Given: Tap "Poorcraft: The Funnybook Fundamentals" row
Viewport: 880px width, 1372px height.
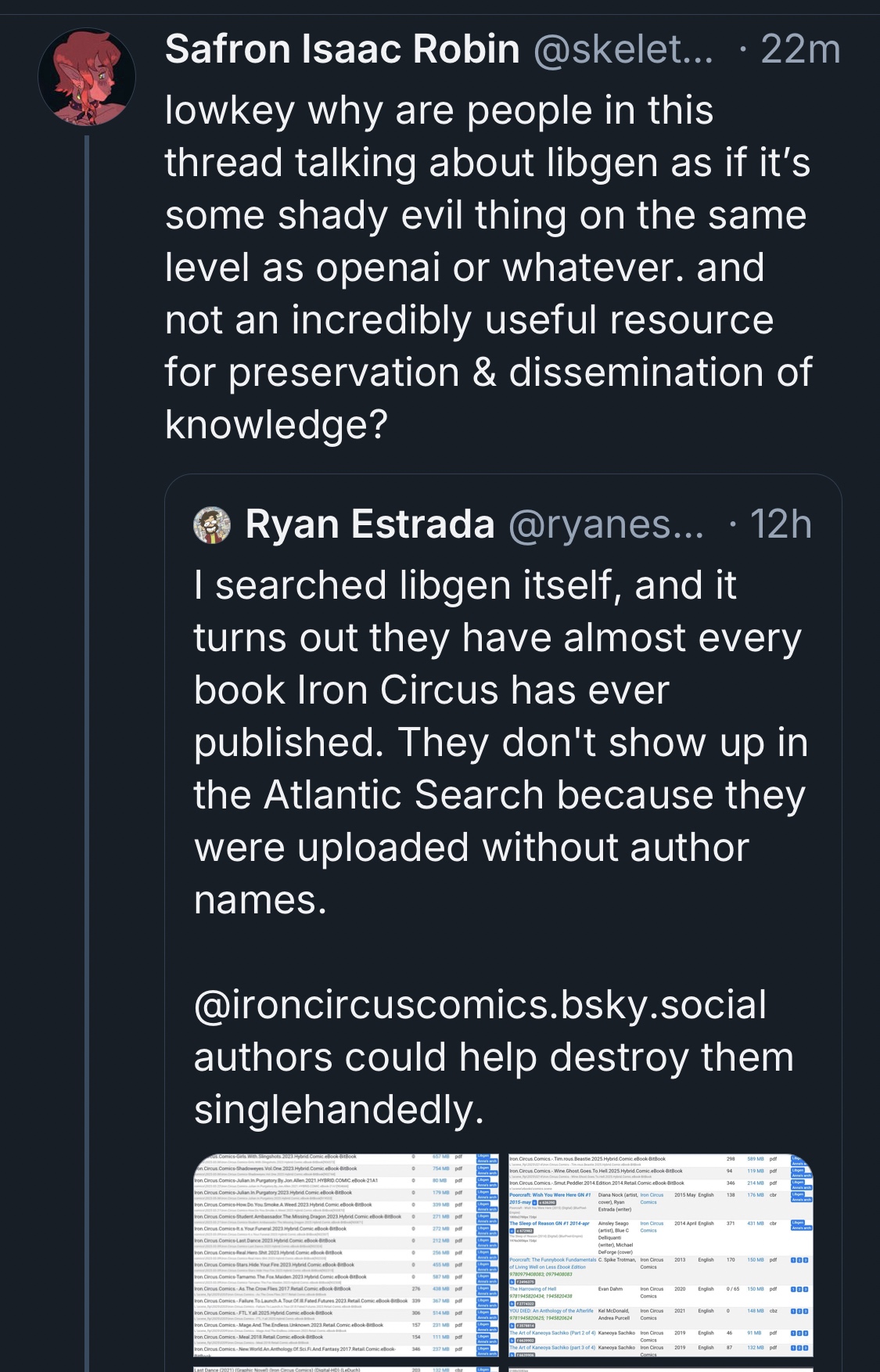Looking at the screenshot, I should [x=552, y=1260].
